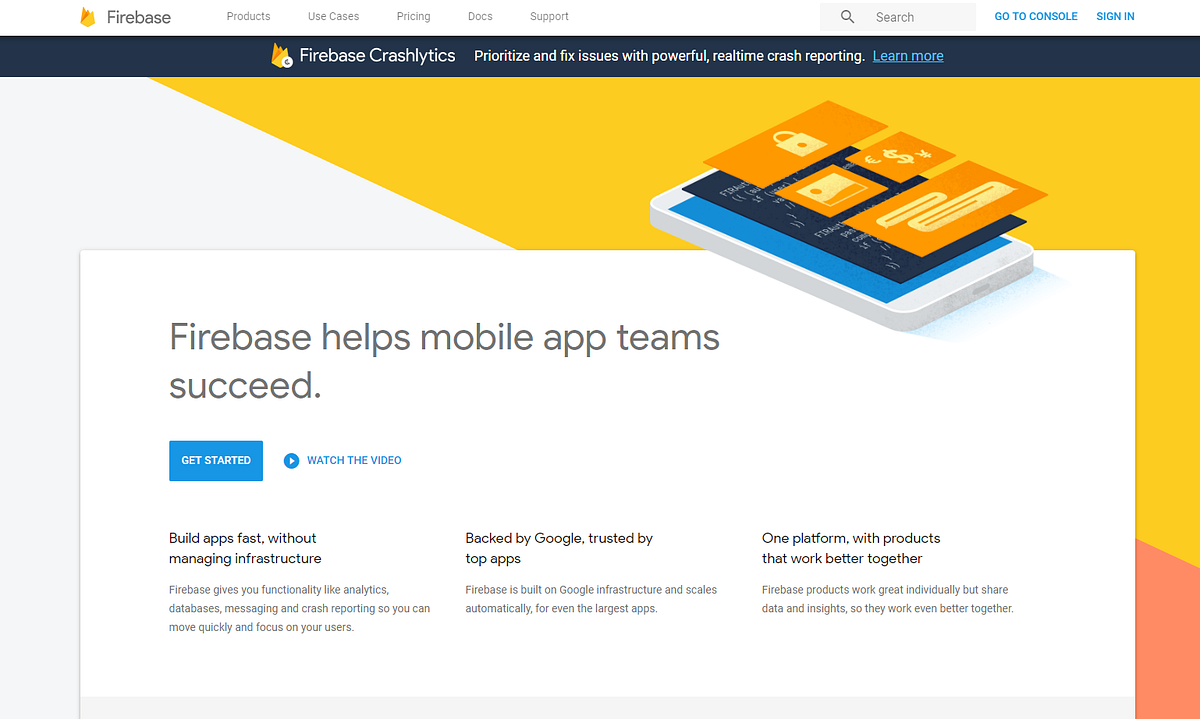Navigate to the Docs section

coord(479,16)
